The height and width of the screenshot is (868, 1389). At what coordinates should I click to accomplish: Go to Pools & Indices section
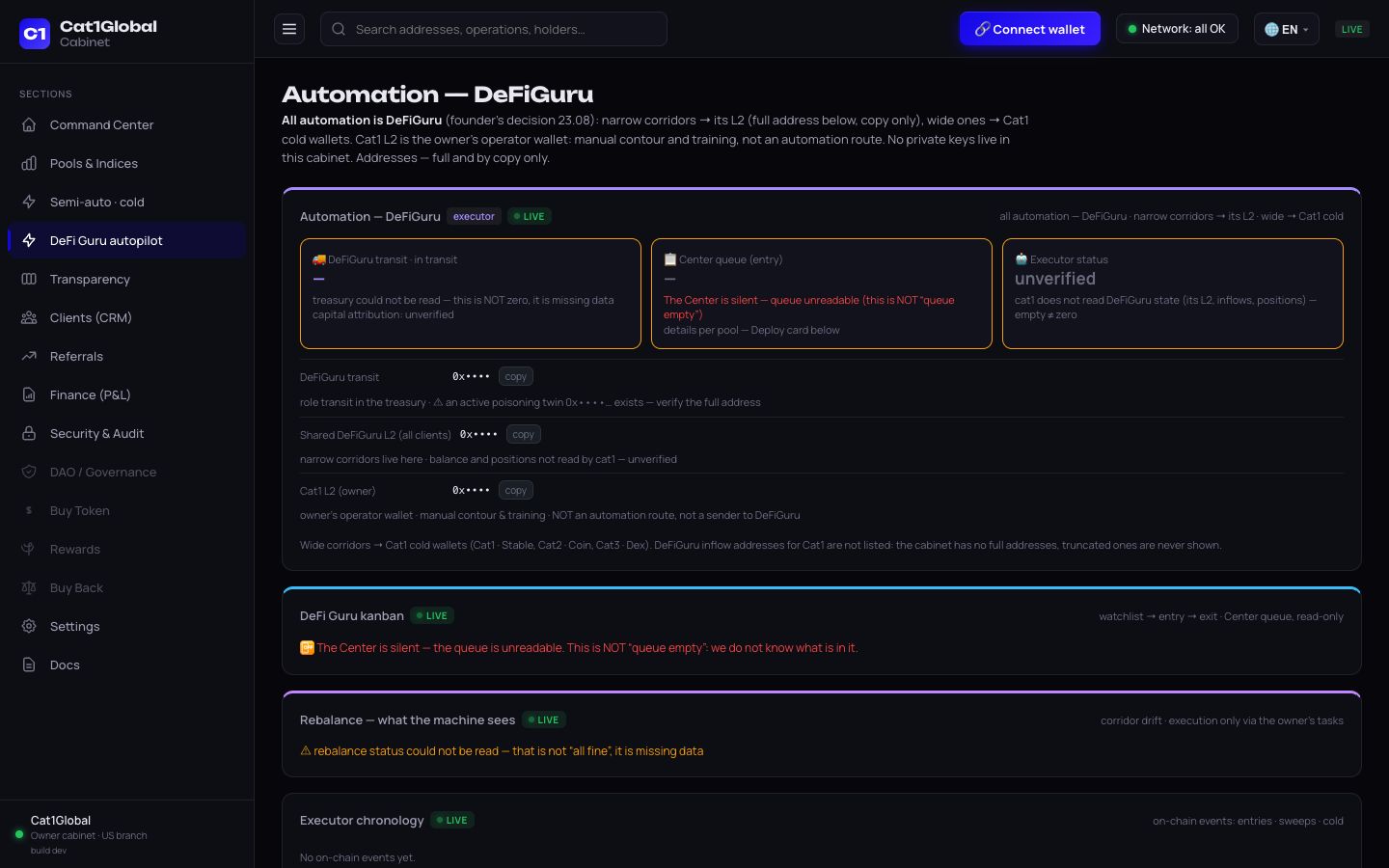pyautogui.click(x=126, y=163)
